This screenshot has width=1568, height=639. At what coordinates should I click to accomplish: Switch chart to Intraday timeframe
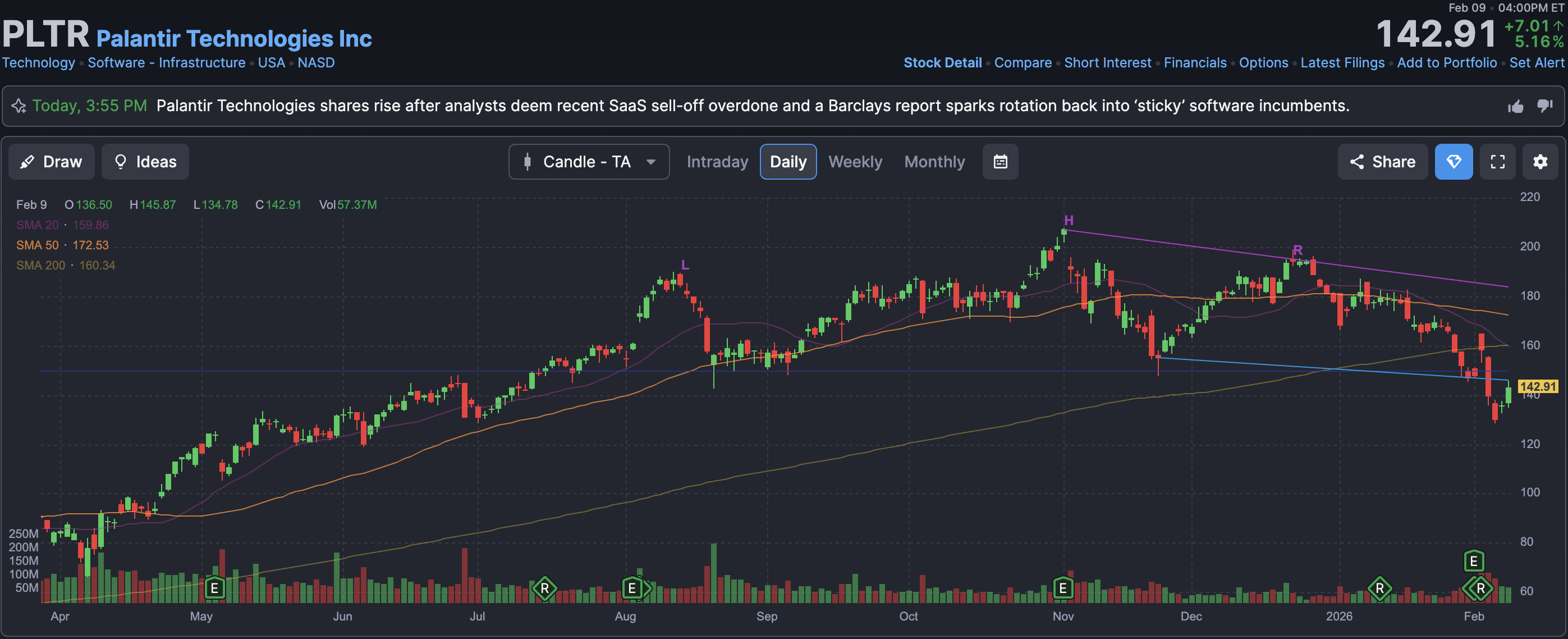(x=717, y=161)
